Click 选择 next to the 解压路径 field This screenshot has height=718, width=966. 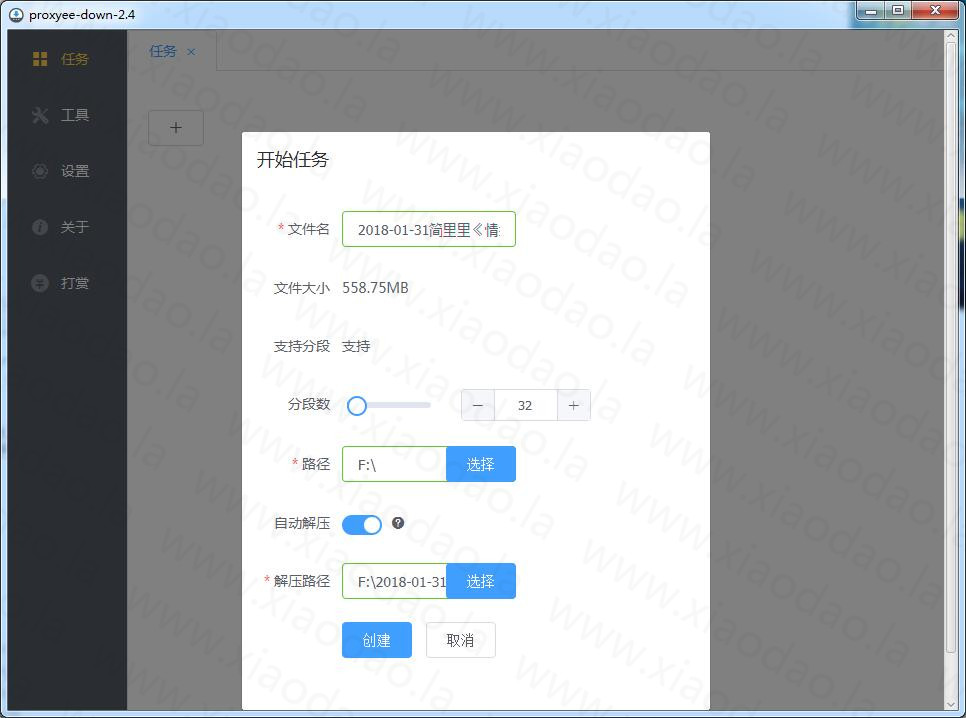(481, 581)
